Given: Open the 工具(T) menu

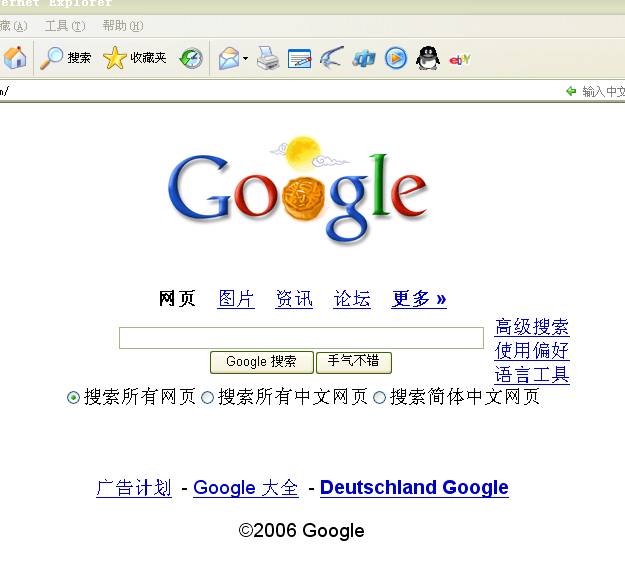Looking at the screenshot, I should (65, 26).
